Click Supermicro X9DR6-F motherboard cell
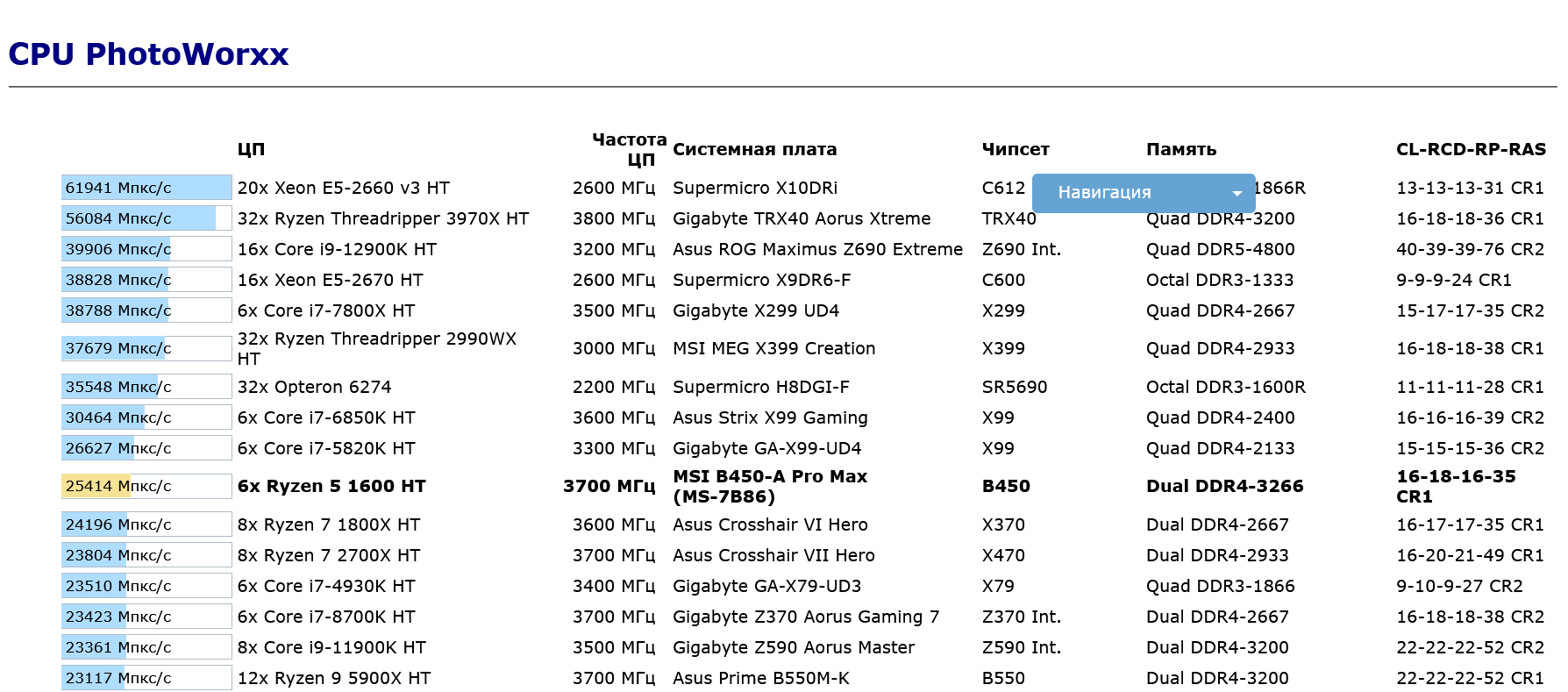Image resolution: width=1568 pixels, height=692 pixels. [761, 280]
